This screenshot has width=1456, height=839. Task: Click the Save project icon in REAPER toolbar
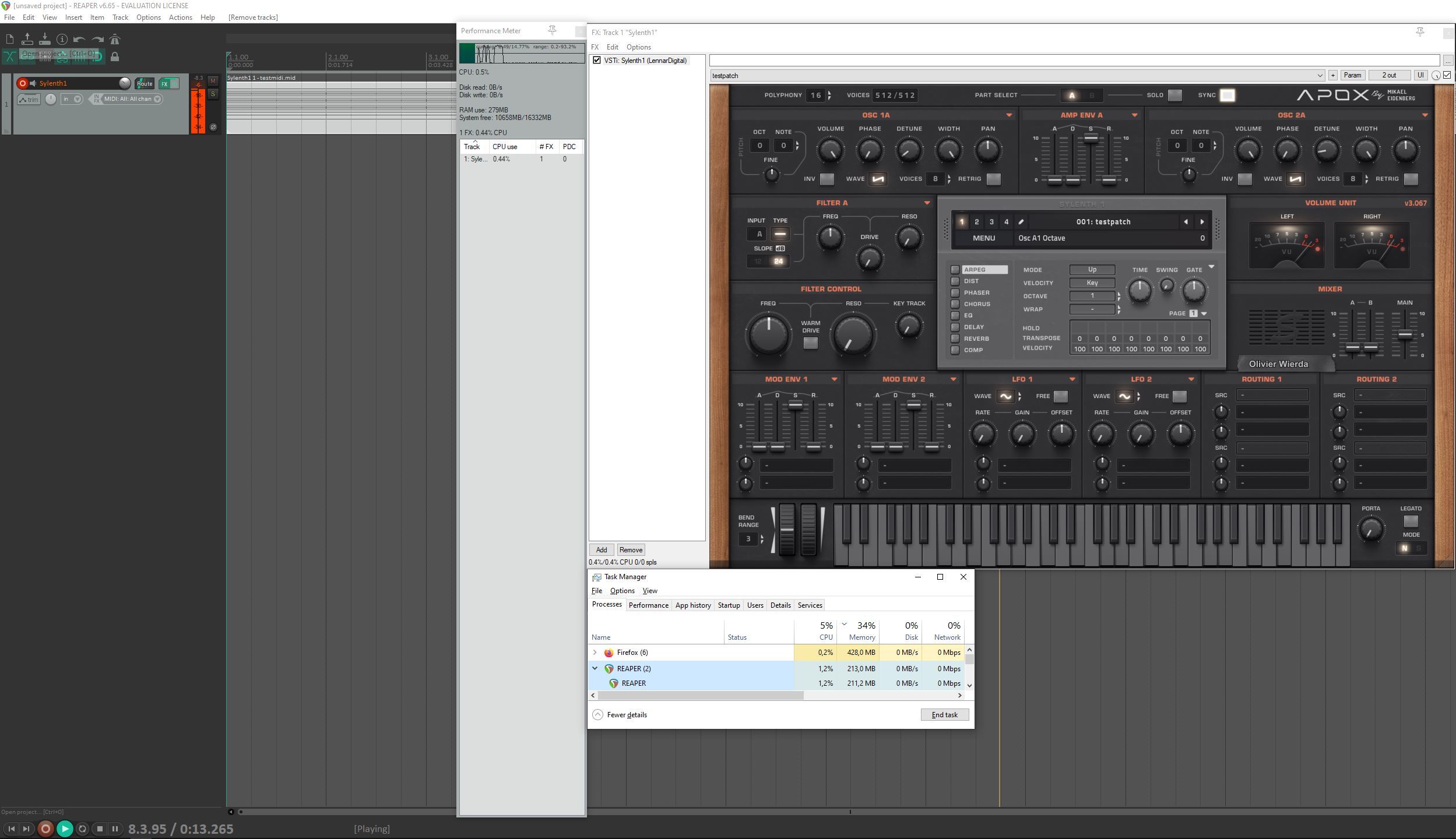pyautogui.click(x=44, y=39)
